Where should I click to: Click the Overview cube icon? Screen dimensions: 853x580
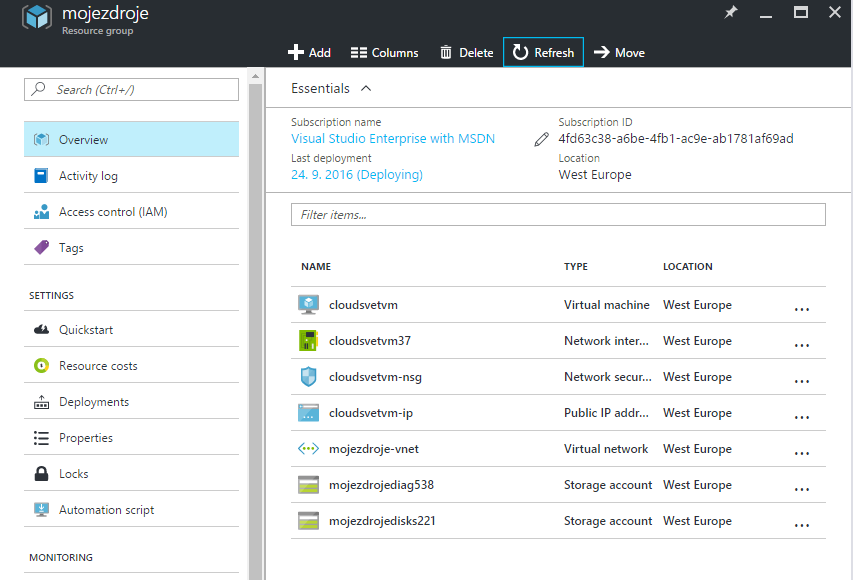(41, 139)
